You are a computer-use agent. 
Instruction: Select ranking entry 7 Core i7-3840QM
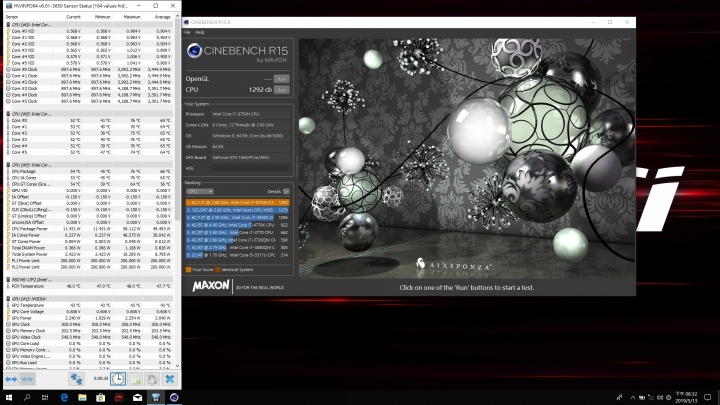(x=237, y=248)
